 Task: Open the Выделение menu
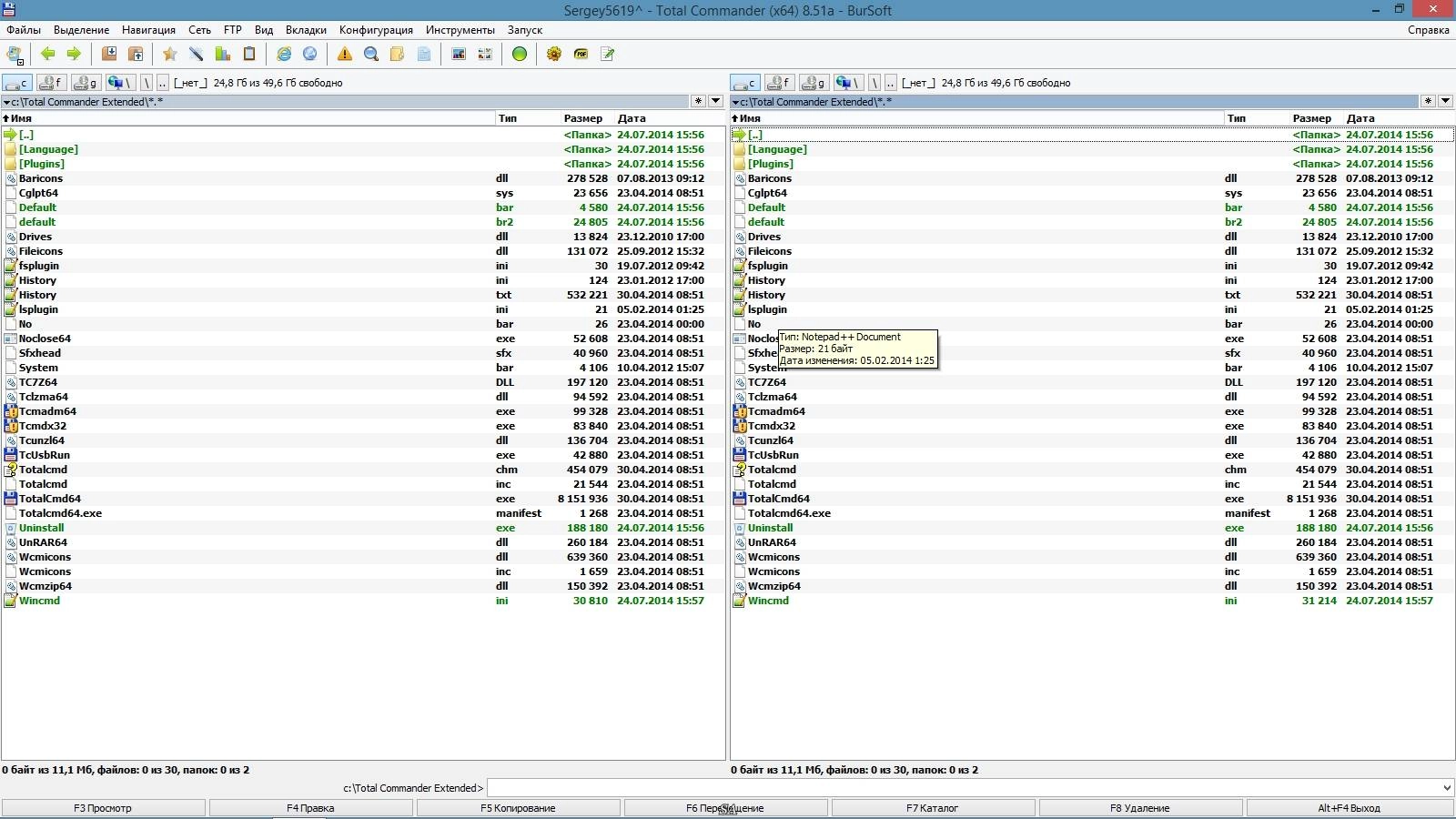(x=81, y=30)
